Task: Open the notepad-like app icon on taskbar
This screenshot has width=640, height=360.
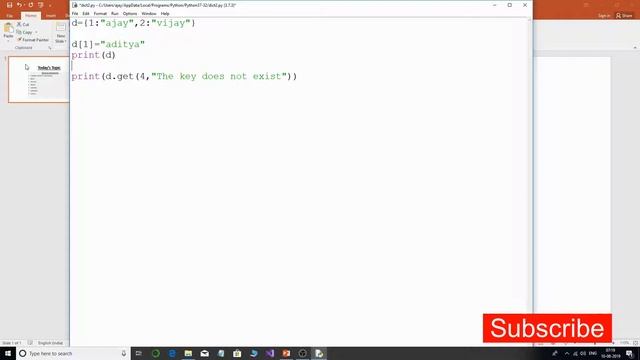Action: coord(221,353)
